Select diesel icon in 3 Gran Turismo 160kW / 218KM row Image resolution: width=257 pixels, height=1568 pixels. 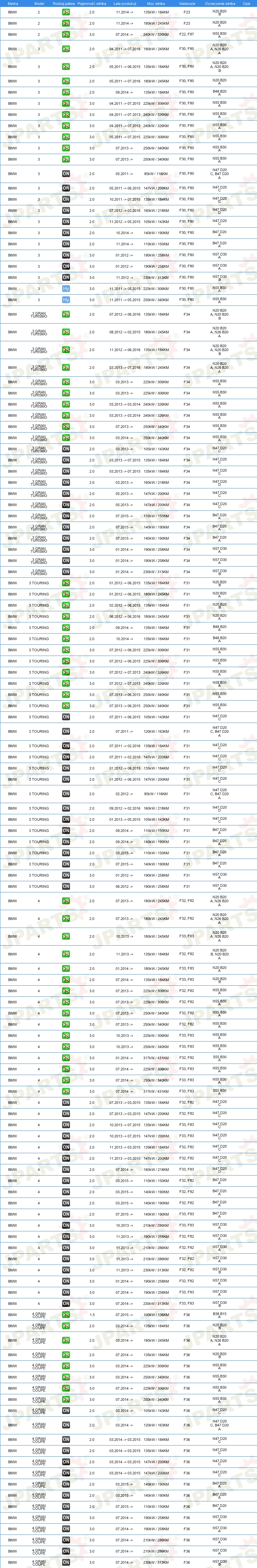pos(66,483)
